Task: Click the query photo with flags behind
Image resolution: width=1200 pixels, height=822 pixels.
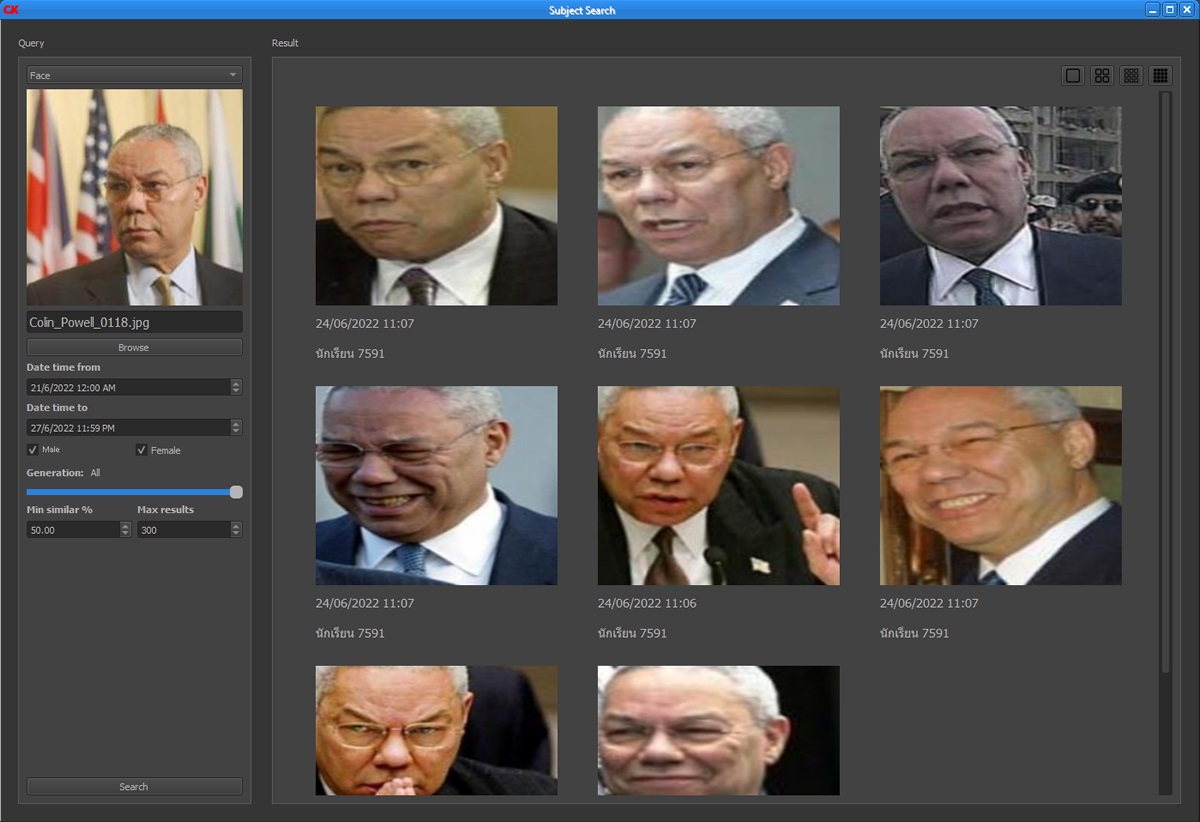Action: (134, 197)
